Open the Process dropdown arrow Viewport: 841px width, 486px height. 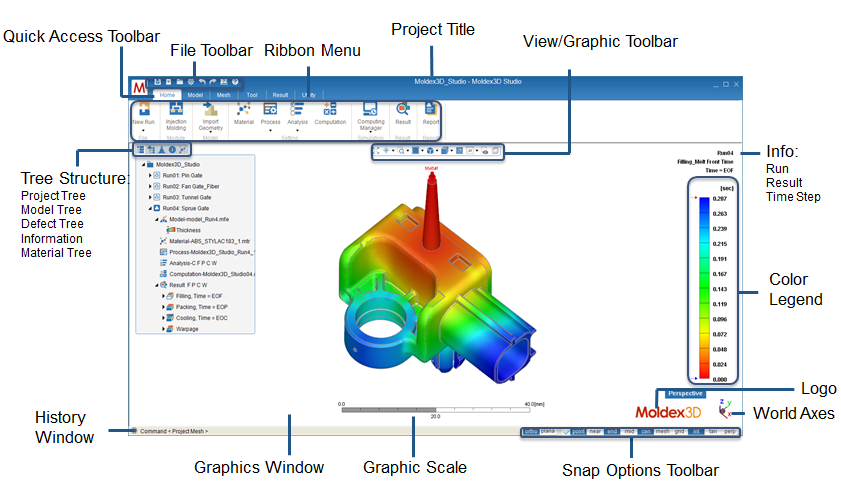[x=270, y=130]
